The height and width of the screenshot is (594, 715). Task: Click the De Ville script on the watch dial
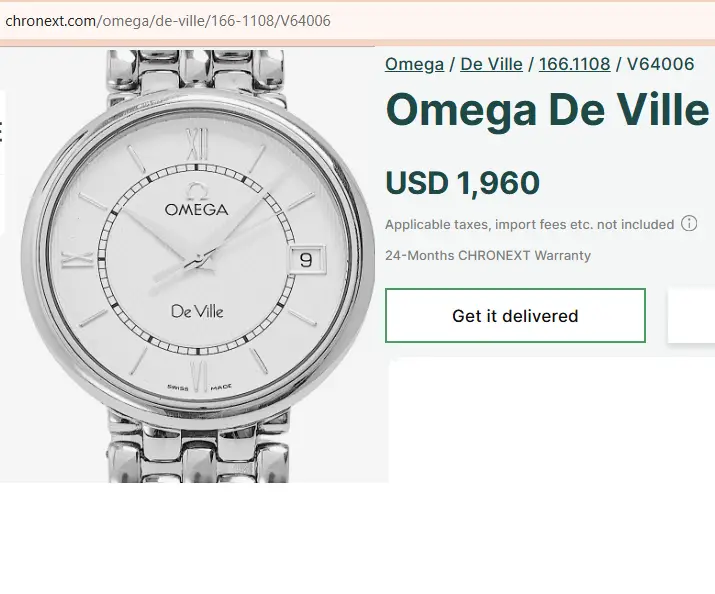click(x=197, y=312)
